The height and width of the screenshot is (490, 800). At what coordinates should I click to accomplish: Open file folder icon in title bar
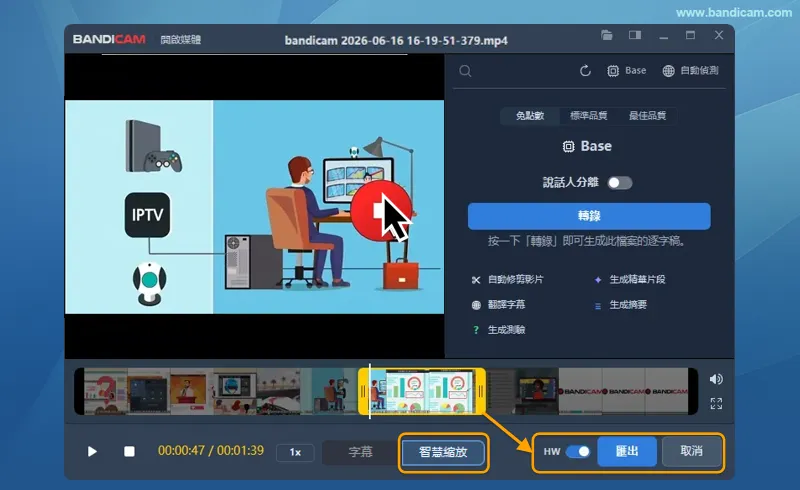click(607, 35)
